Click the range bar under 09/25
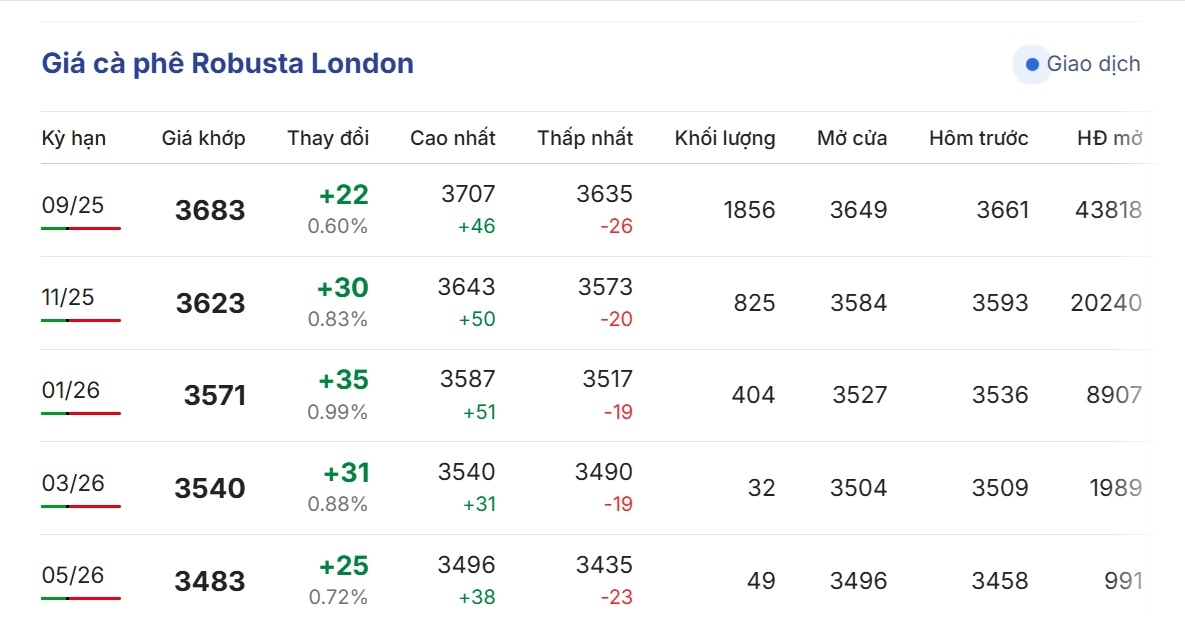Image resolution: width=1185 pixels, height=621 pixels. pos(81,228)
